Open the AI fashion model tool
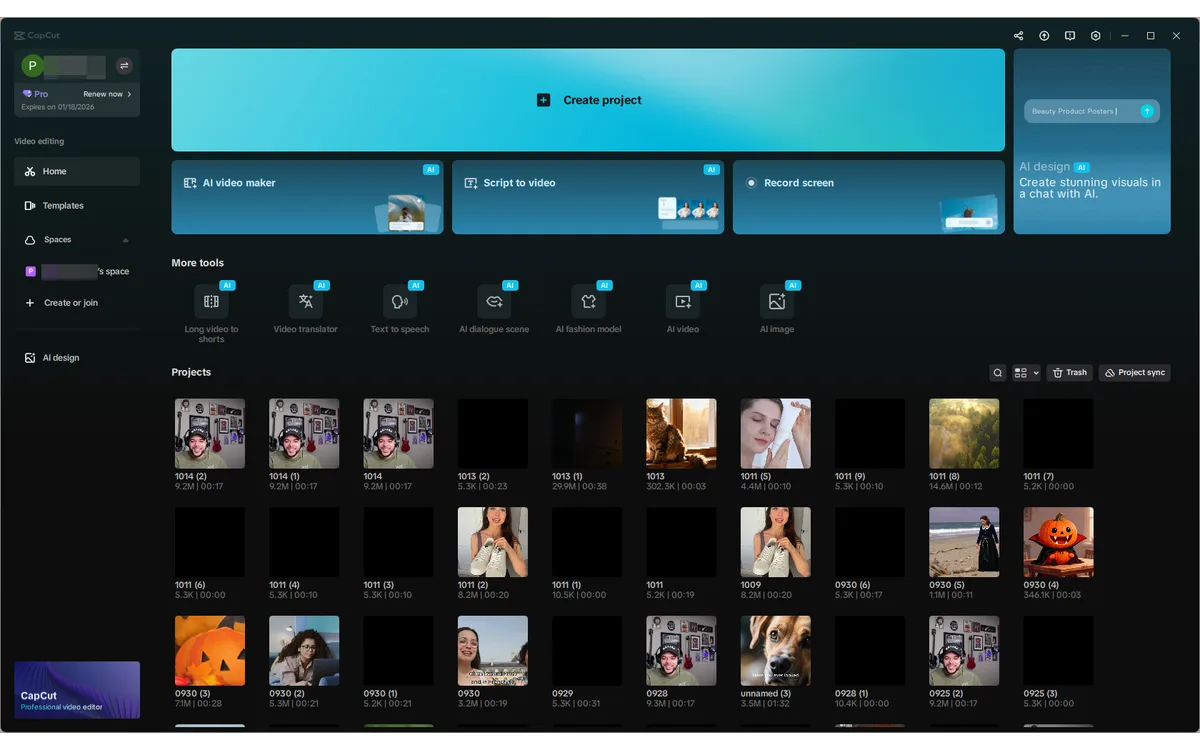This screenshot has width=1200, height=750. click(588, 301)
